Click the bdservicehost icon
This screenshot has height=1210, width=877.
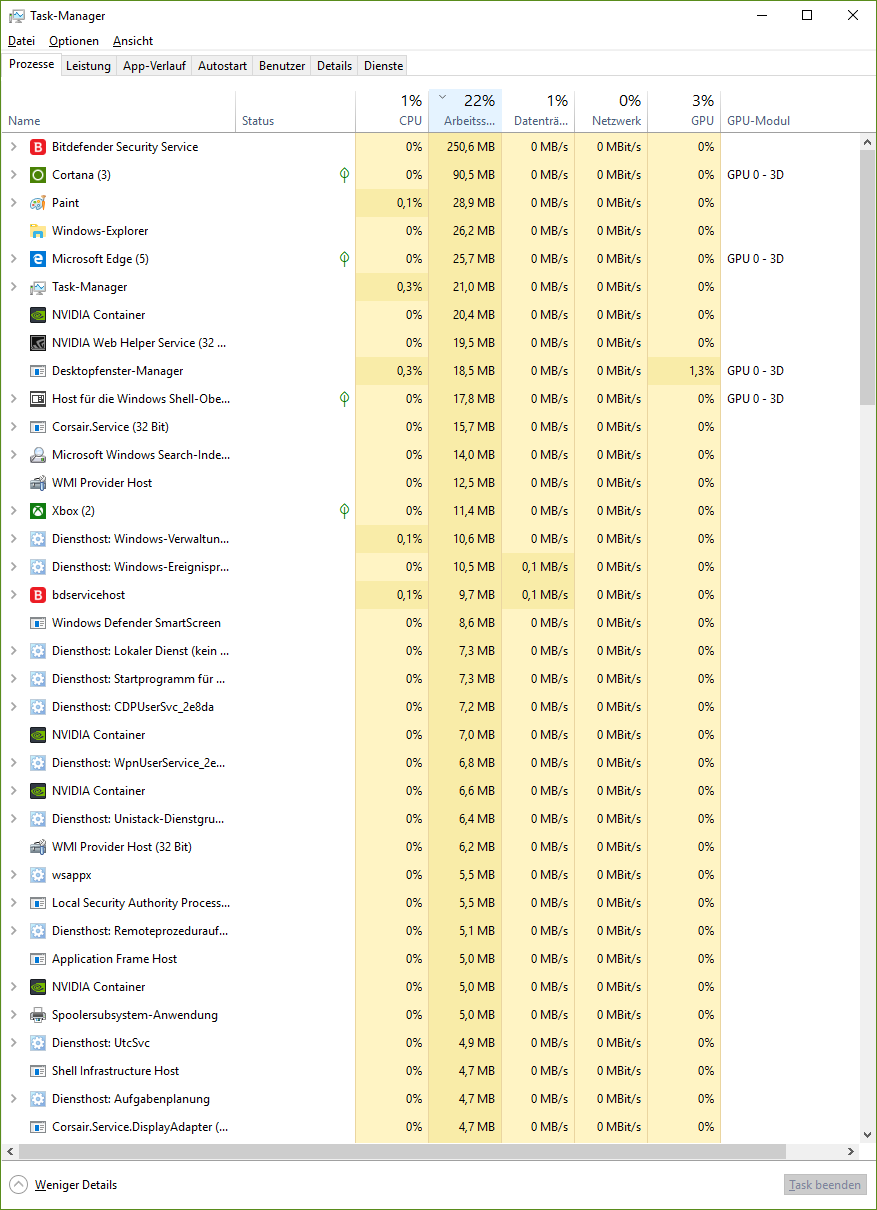pos(38,595)
